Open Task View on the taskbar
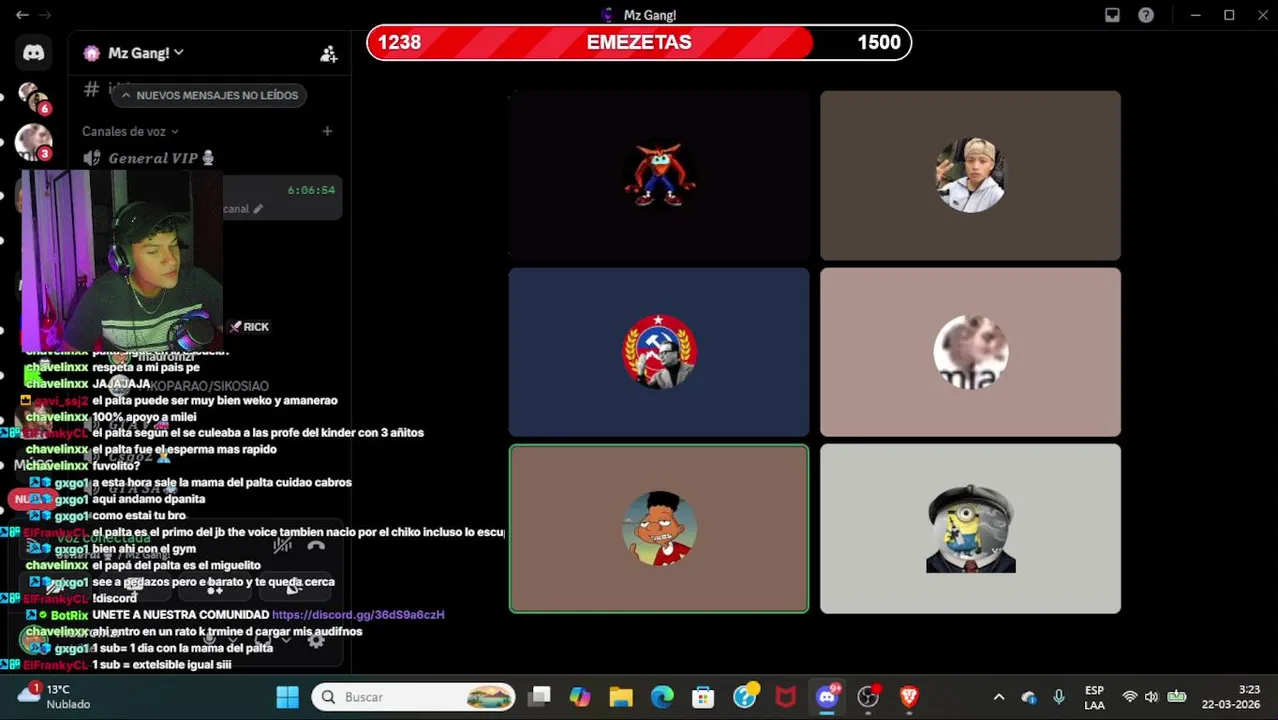This screenshot has height=720, width=1278. [540, 697]
